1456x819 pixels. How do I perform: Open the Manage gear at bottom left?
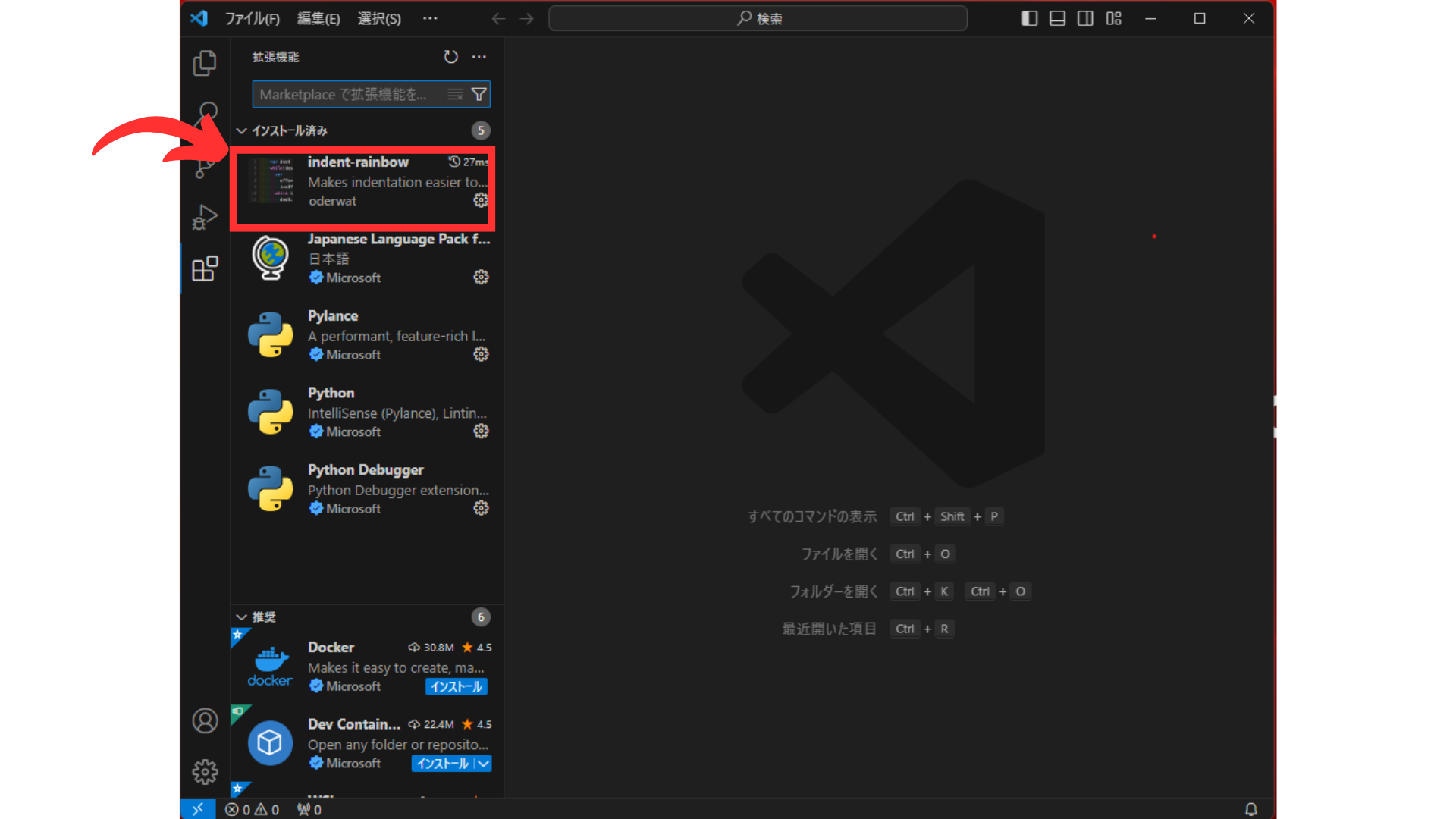[x=204, y=771]
